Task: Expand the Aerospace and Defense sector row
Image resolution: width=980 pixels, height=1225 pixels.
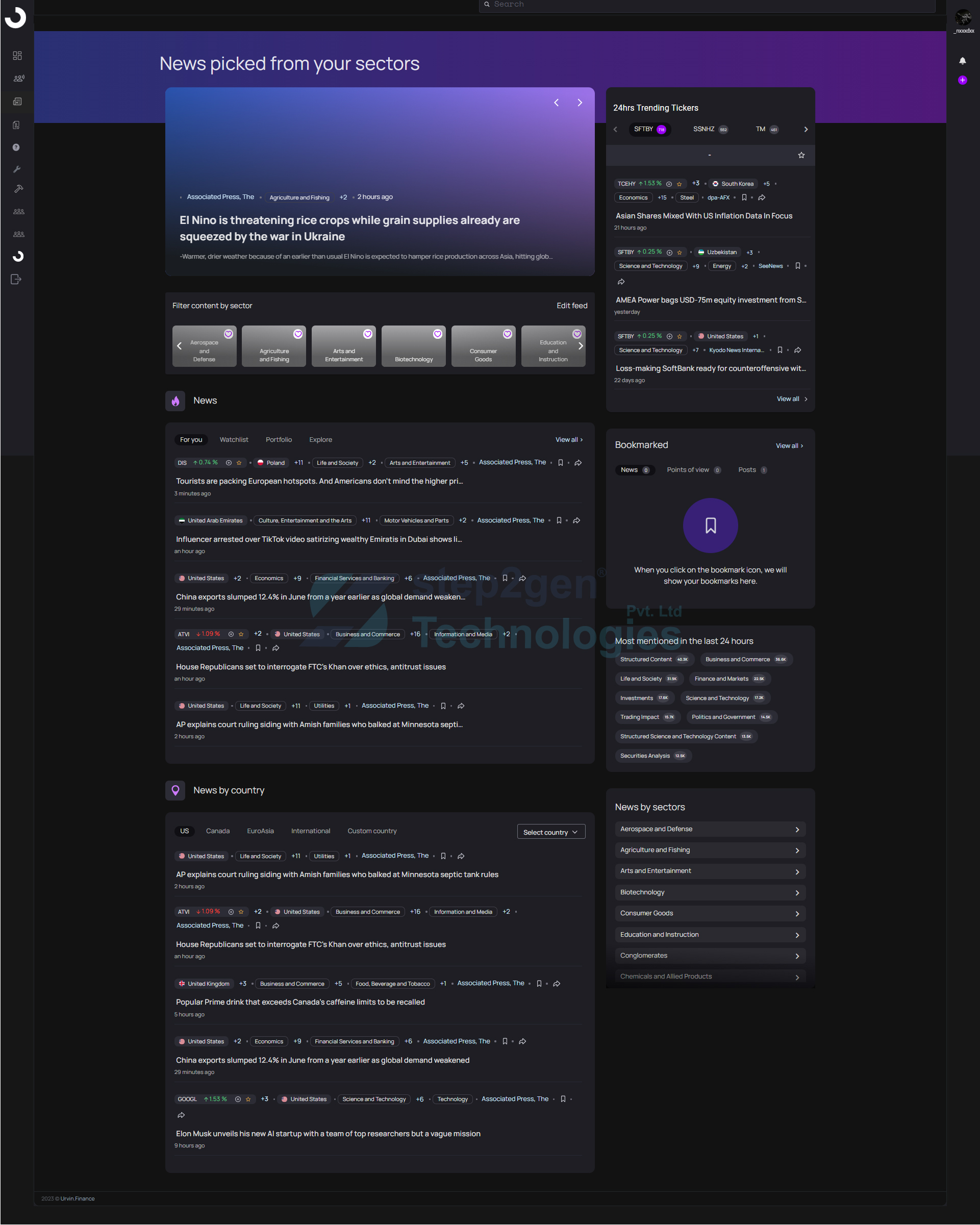Action: tap(710, 830)
